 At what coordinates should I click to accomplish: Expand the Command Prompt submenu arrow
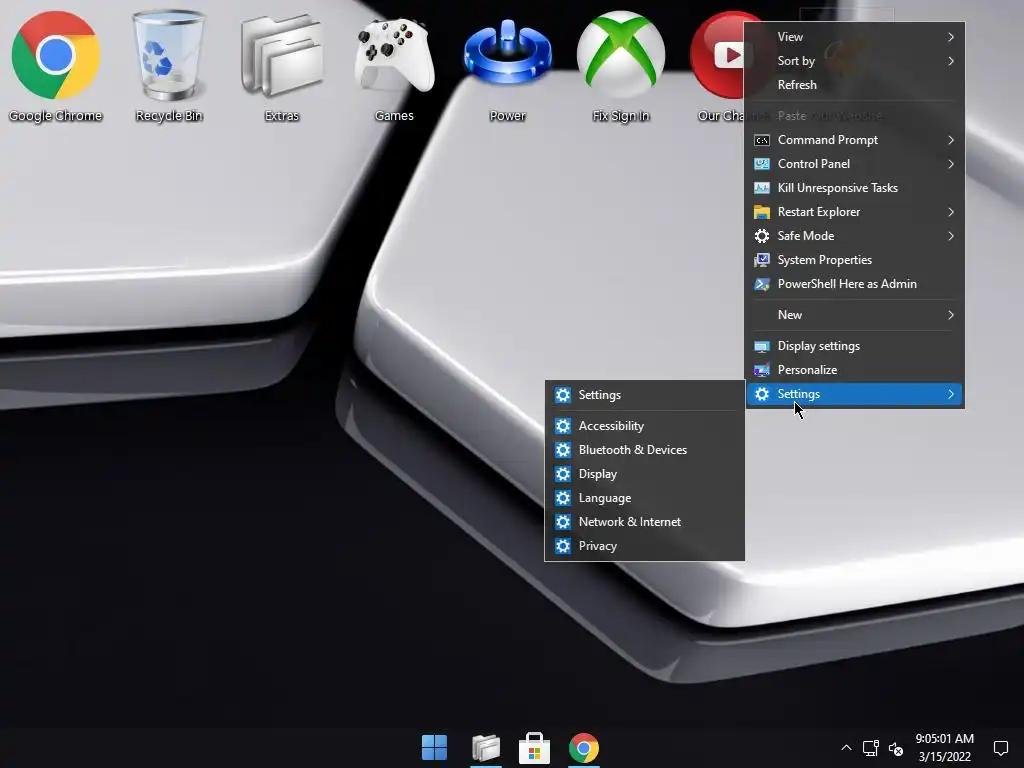951,140
